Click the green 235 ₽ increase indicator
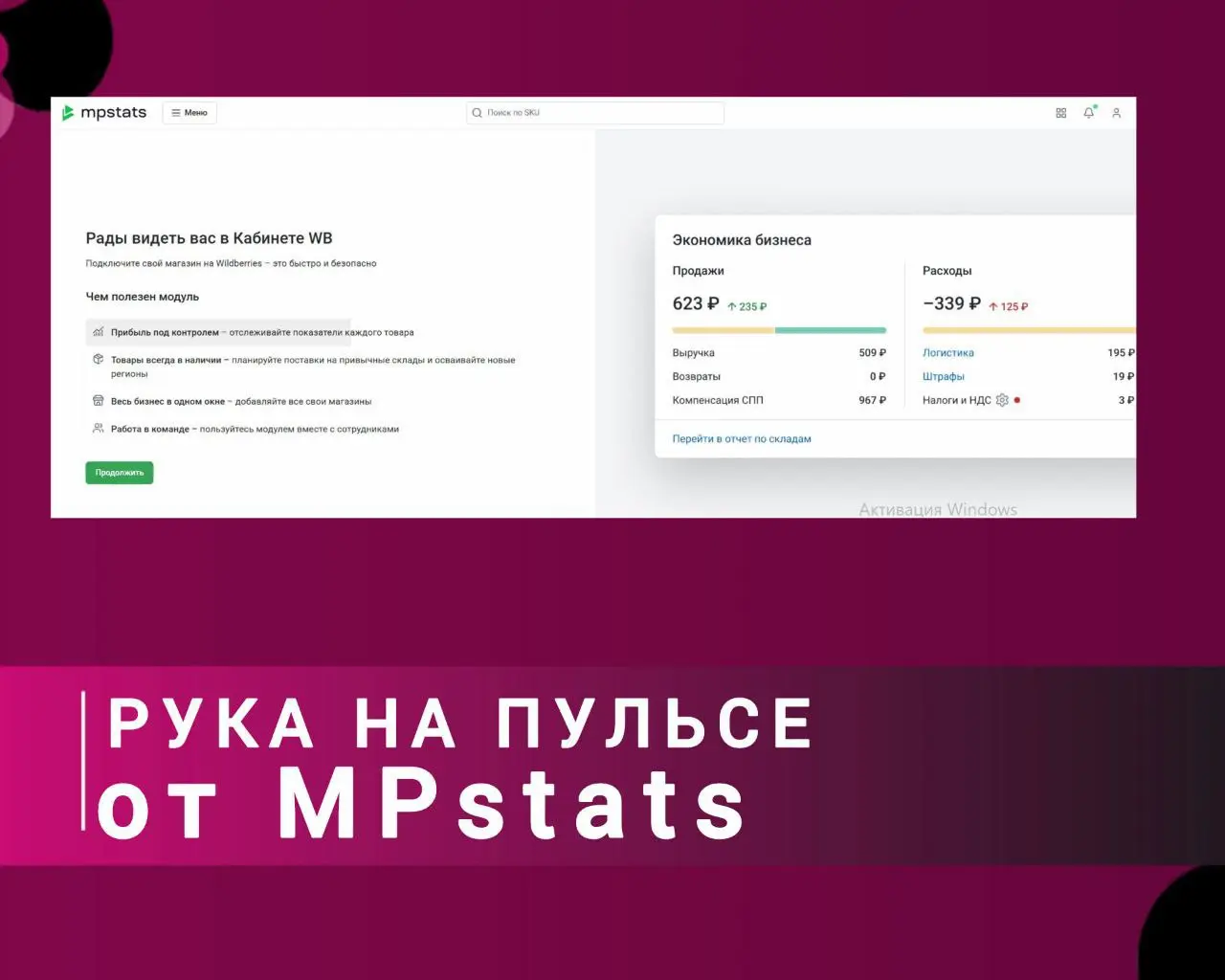Screen dimensions: 1225x980 747,306
